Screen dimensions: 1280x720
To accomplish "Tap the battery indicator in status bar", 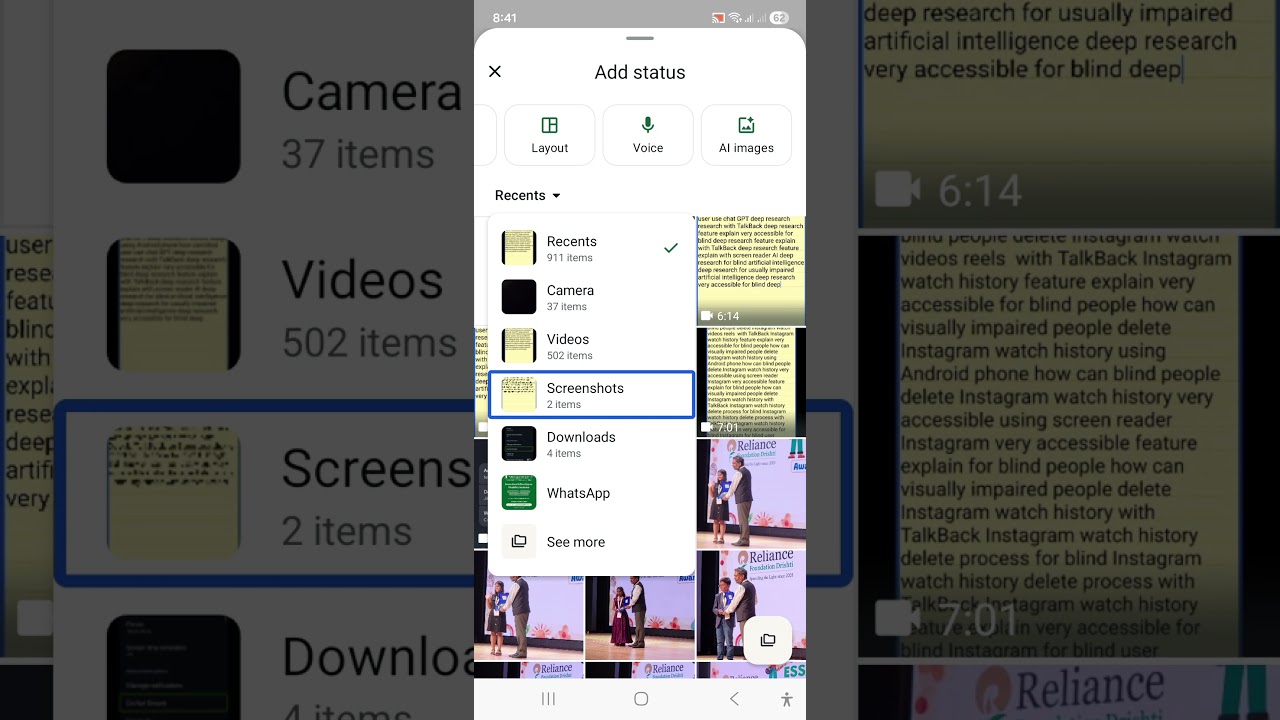I will point(779,18).
